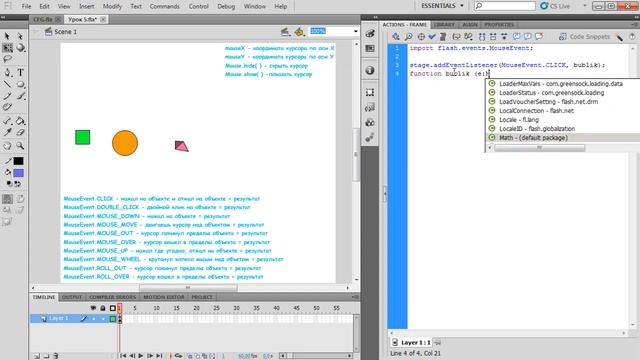Click the Play button in timeline
Image resolution: width=640 pixels, height=360 pixels.
point(141,356)
